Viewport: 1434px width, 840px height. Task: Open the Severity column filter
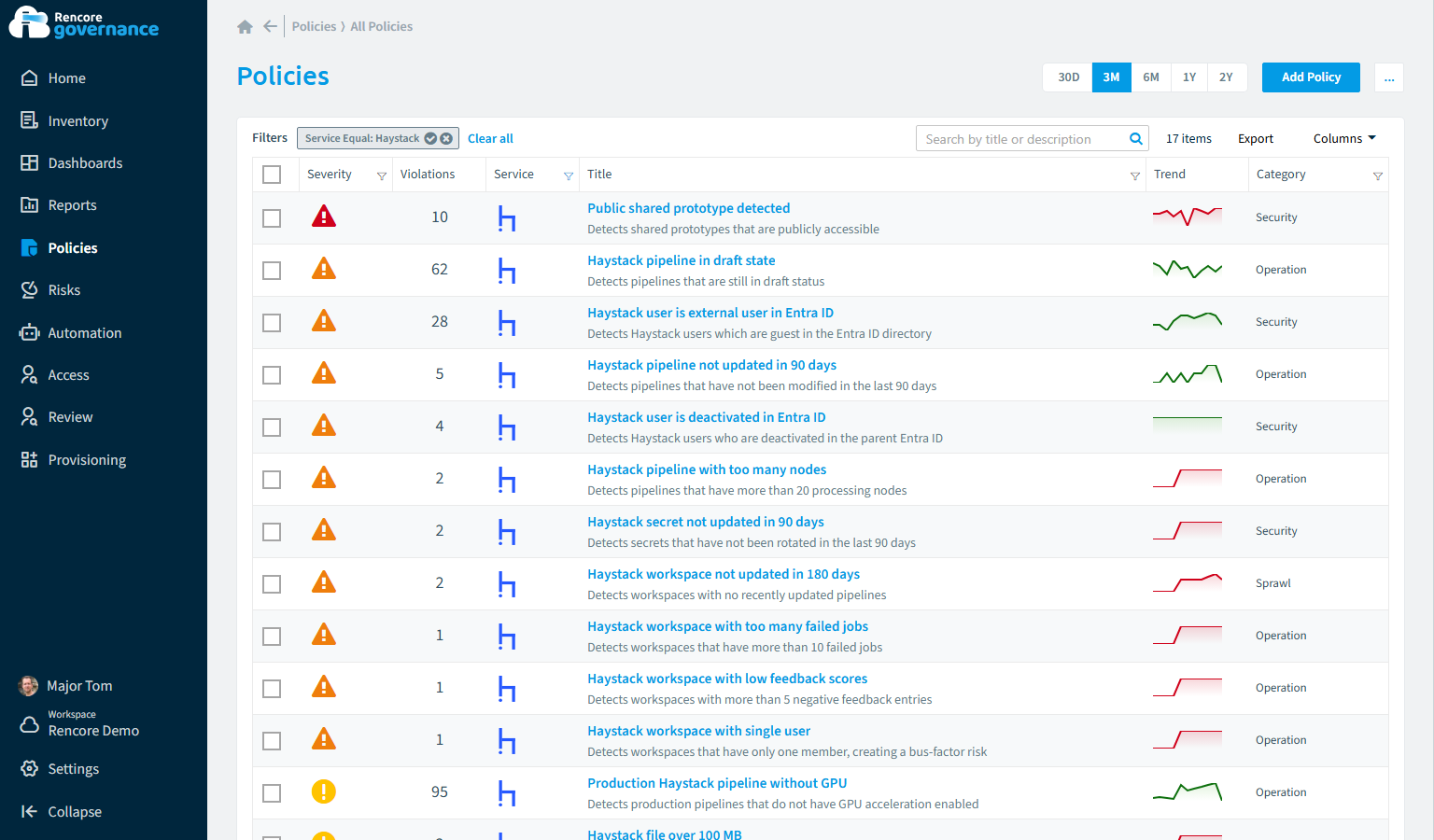(382, 175)
